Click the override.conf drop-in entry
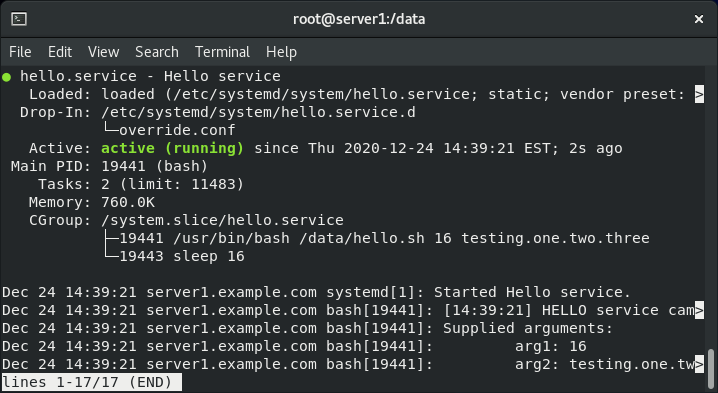Screen dimensions: 718x393 (x=177, y=130)
